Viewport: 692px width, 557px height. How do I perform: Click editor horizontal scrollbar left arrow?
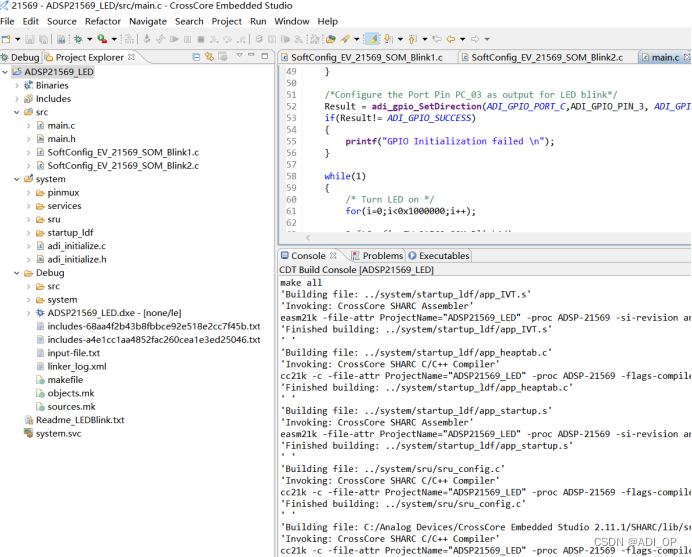click(308, 238)
